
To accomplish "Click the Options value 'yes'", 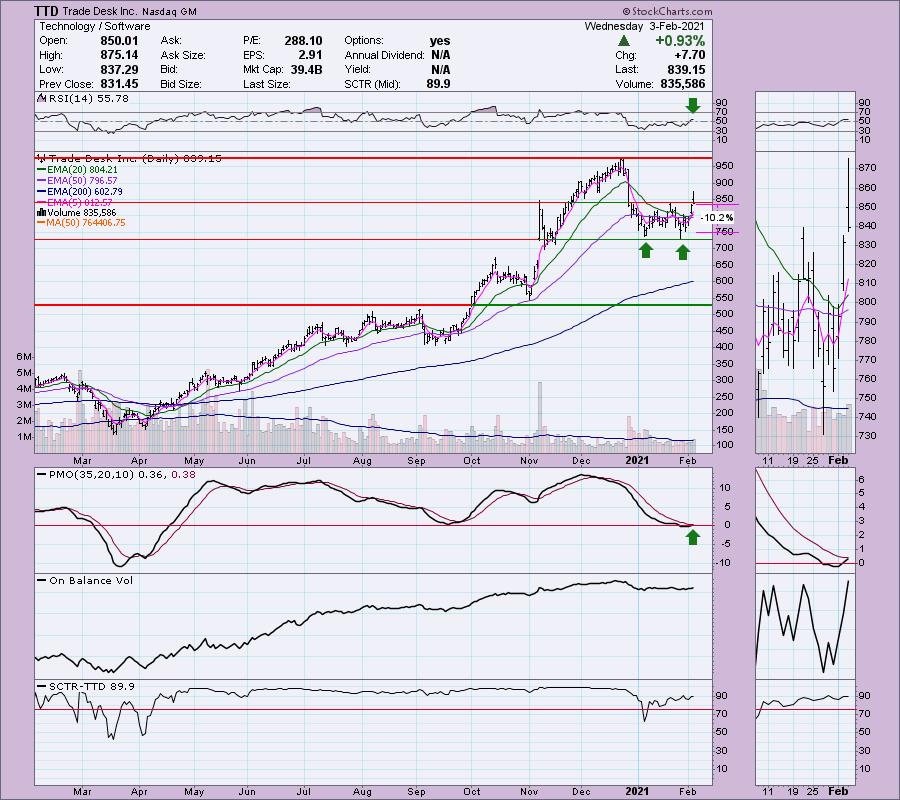I will (440, 41).
